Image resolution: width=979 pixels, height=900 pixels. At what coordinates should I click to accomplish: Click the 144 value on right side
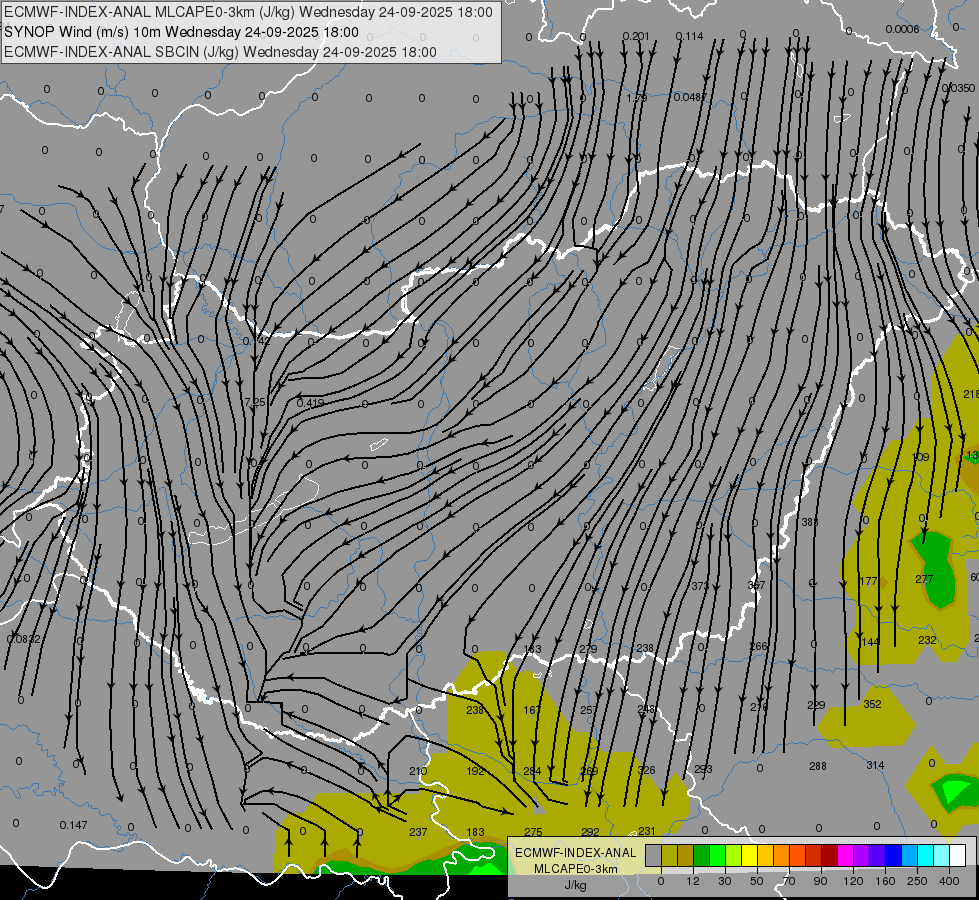[870, 642]
